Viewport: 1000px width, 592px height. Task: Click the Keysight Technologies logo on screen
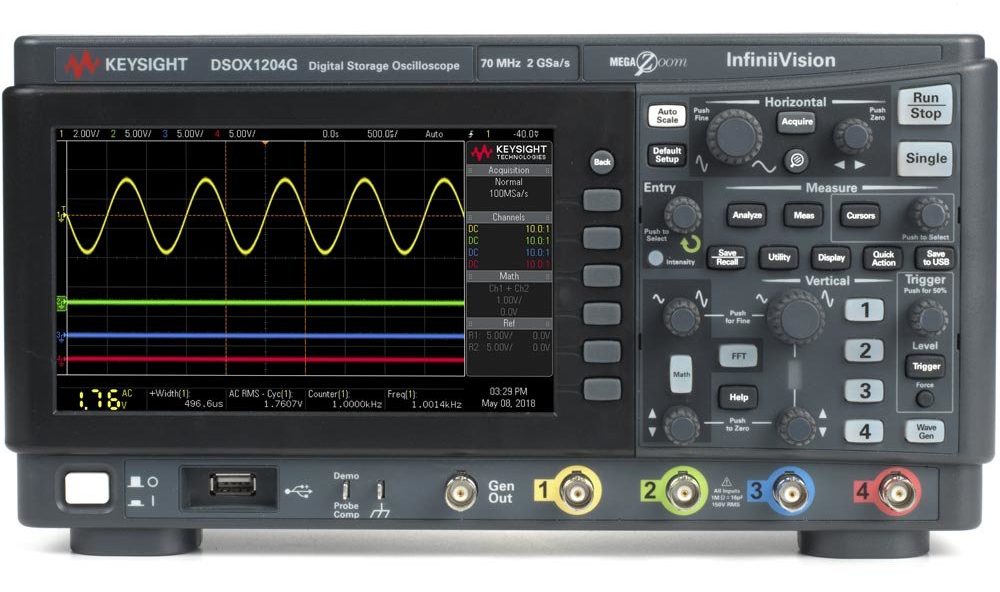509,152
